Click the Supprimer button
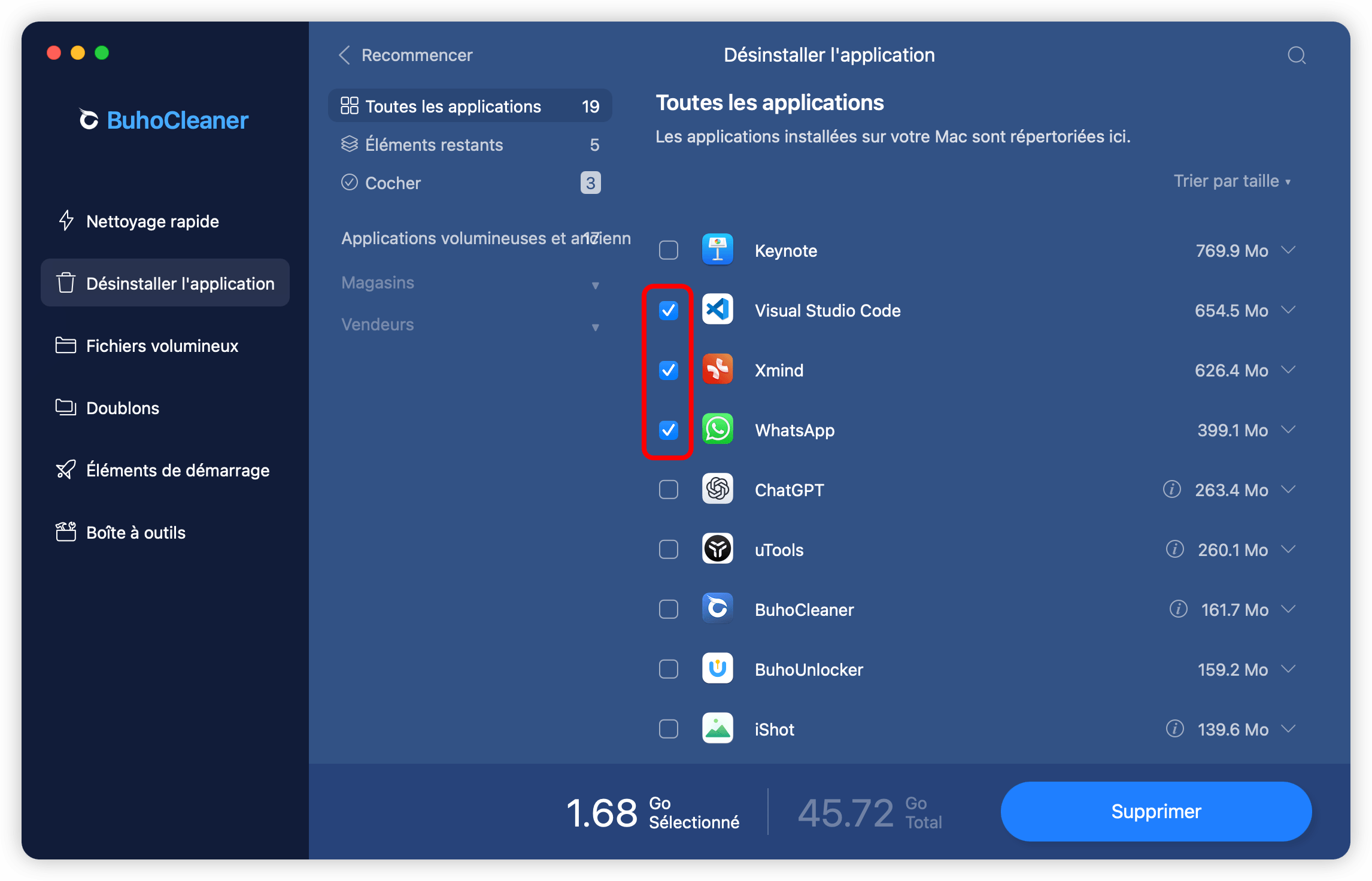 point(1156,811)
